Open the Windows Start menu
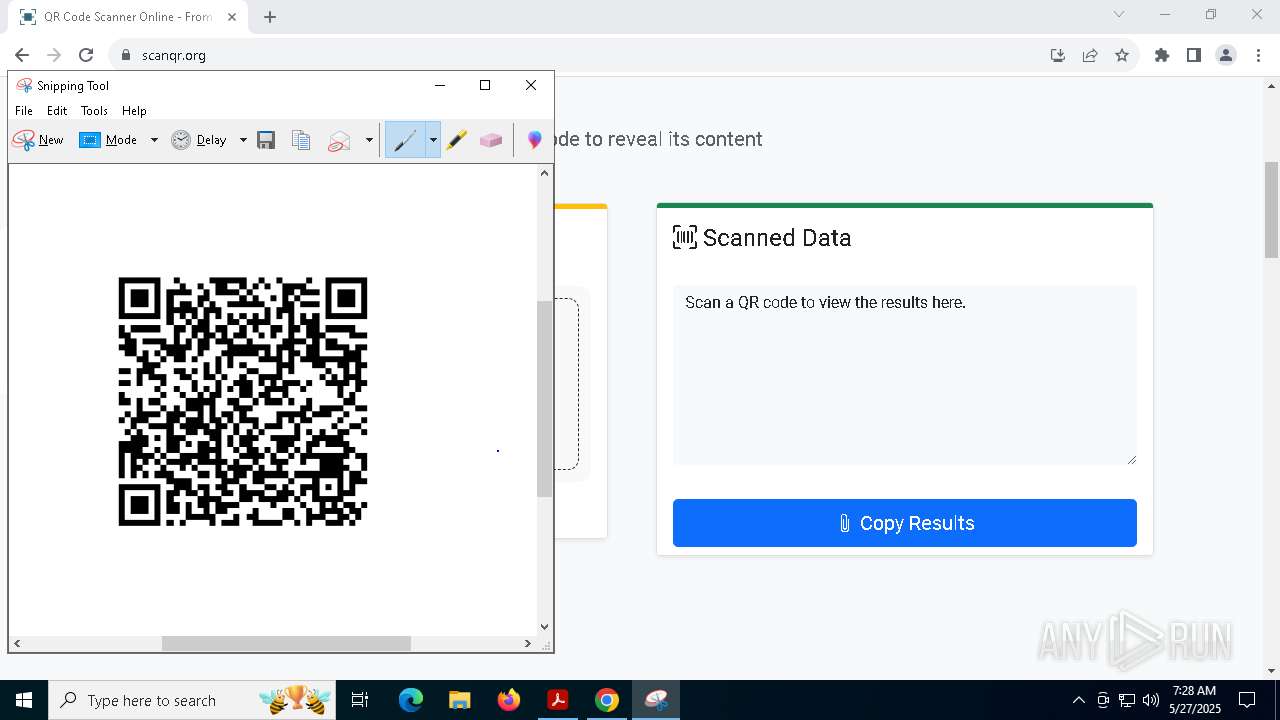 24,700
